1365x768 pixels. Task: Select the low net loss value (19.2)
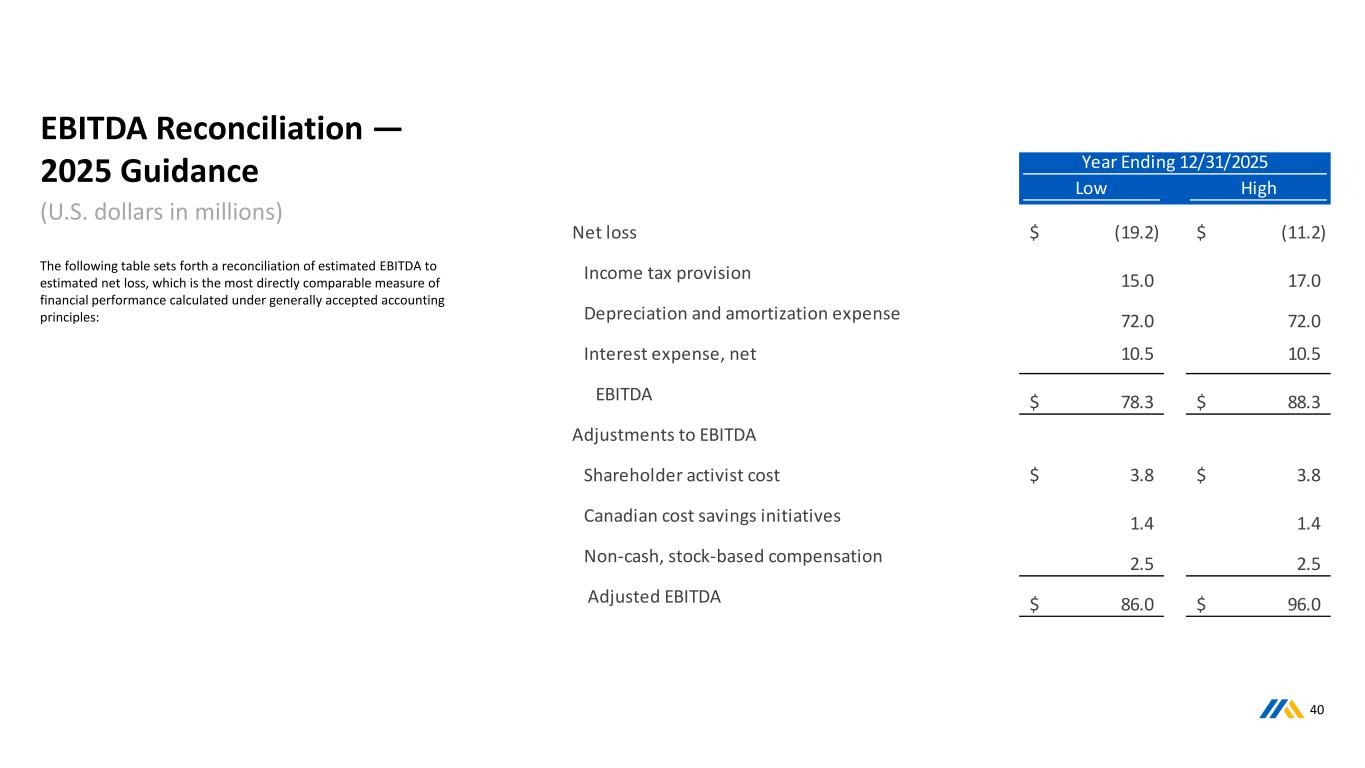(1136, 233)
